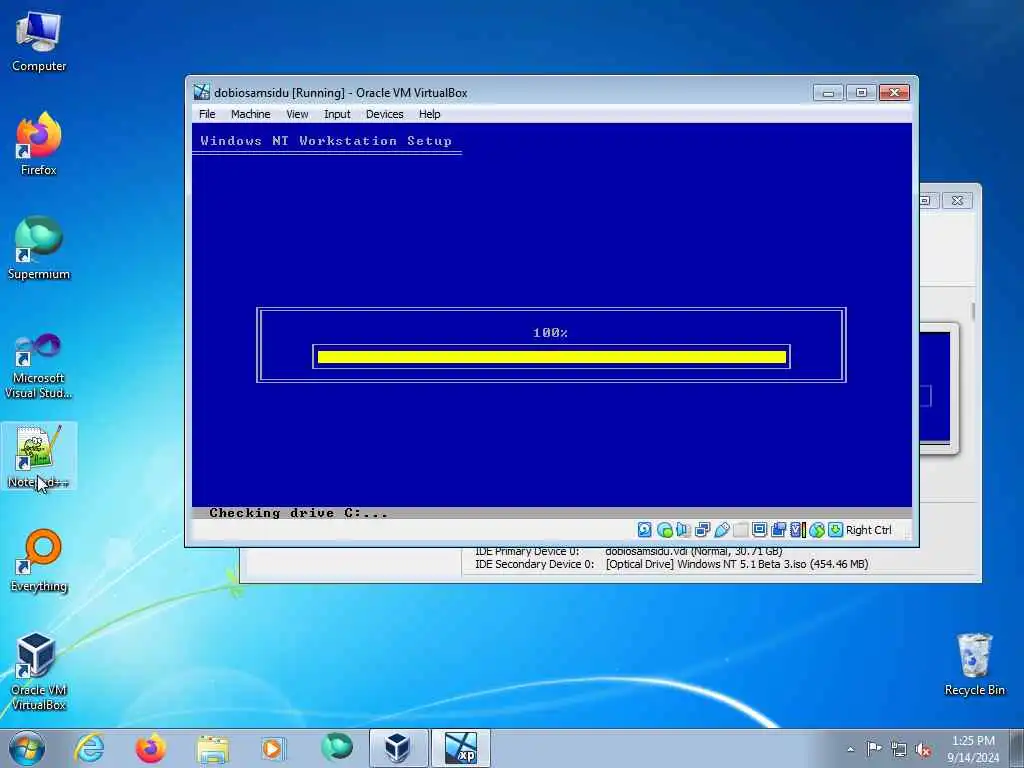
Task: Open Windows Media Player from the taskbar
Action: (x=274, y=748)
